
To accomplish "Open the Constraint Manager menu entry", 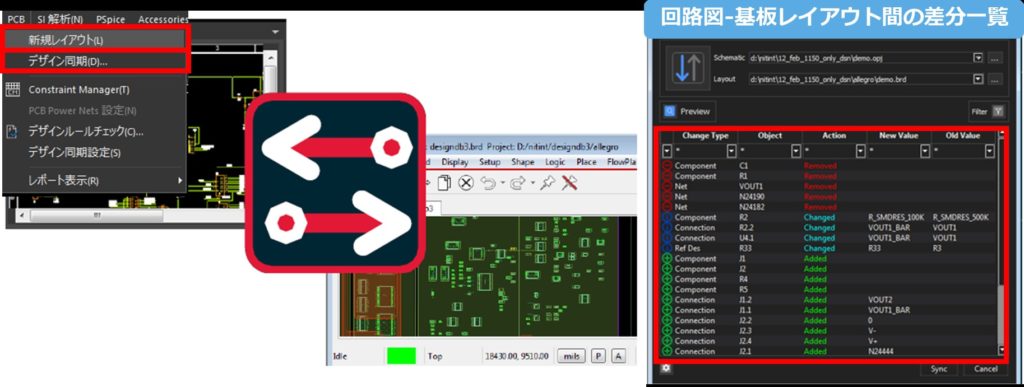I will pos(78,89).
